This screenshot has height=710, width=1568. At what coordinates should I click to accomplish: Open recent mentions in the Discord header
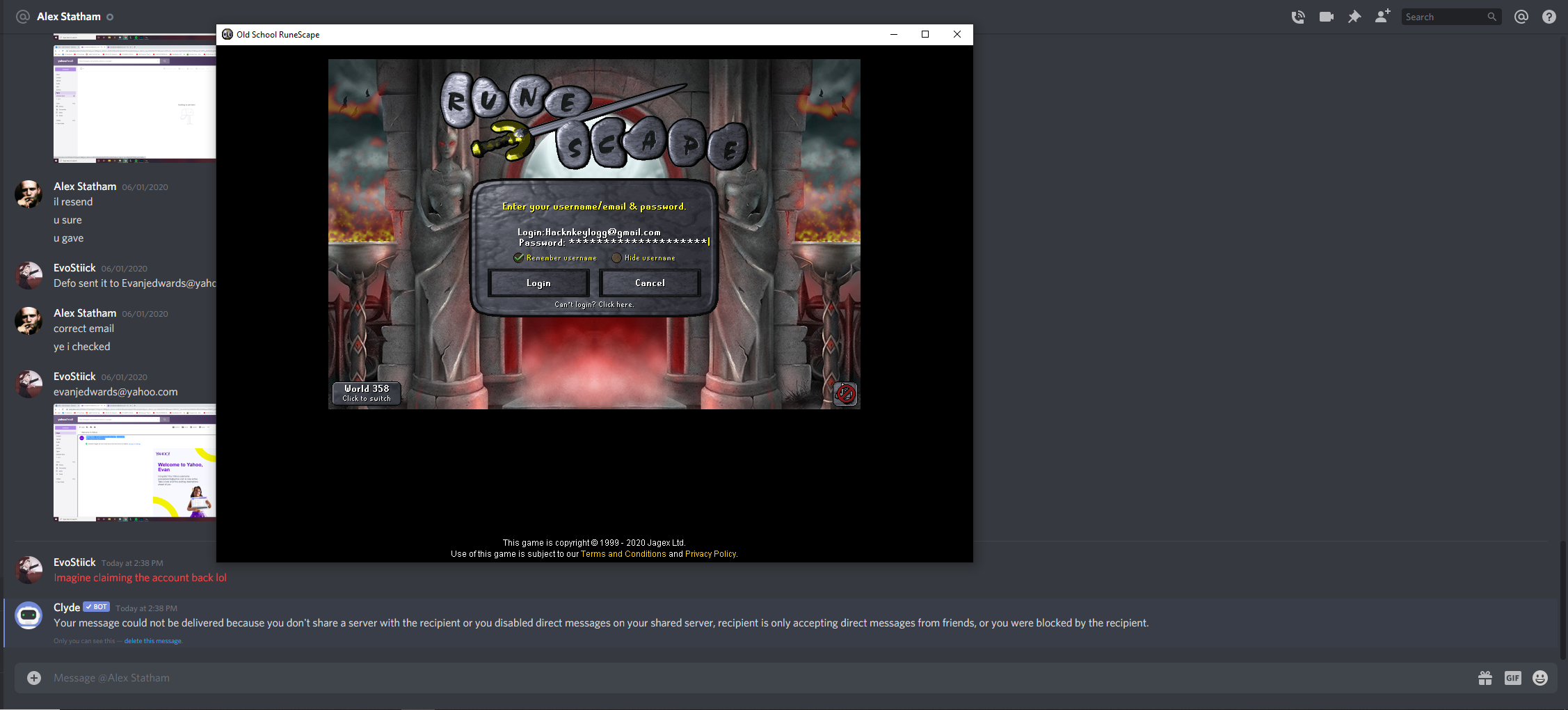1521,17
